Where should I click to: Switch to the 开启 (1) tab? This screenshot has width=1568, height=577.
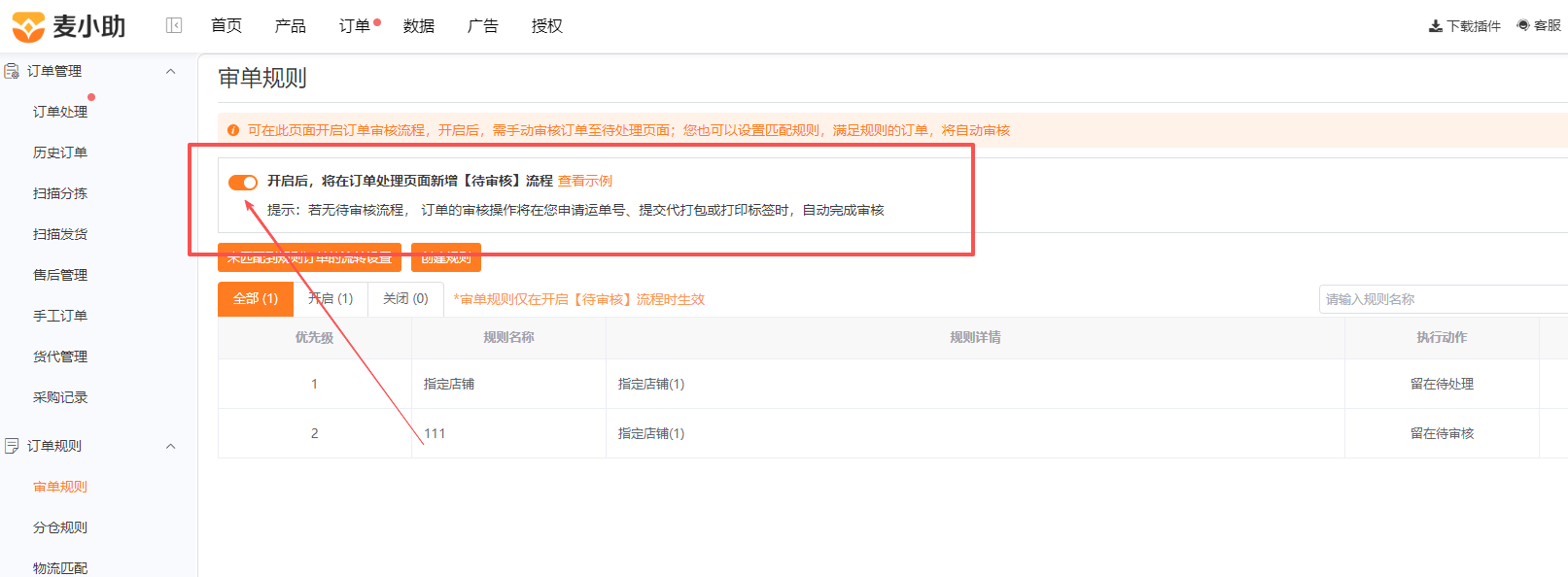tap(331, 298)
